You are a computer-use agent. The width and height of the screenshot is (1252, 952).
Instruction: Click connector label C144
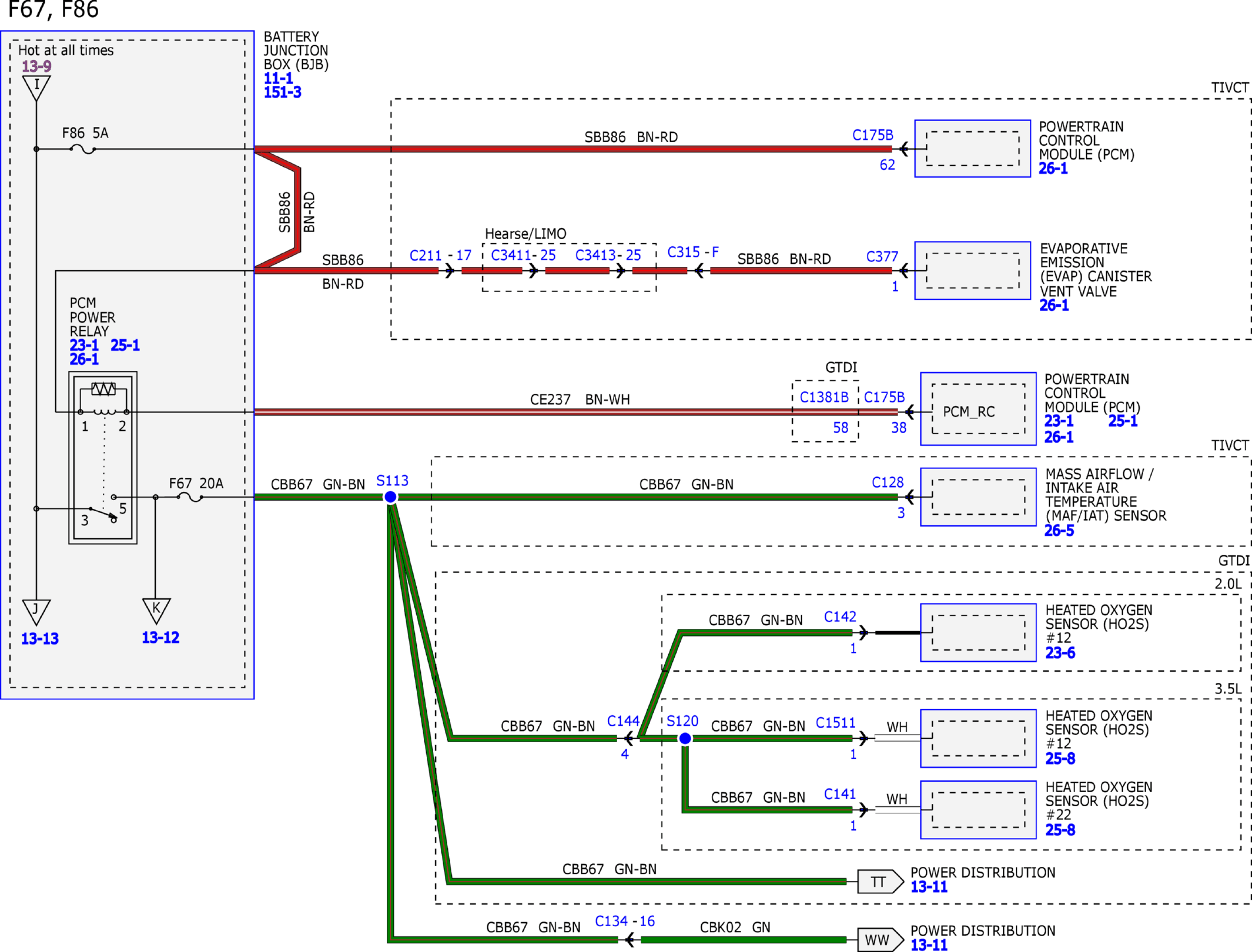(623, 721)
